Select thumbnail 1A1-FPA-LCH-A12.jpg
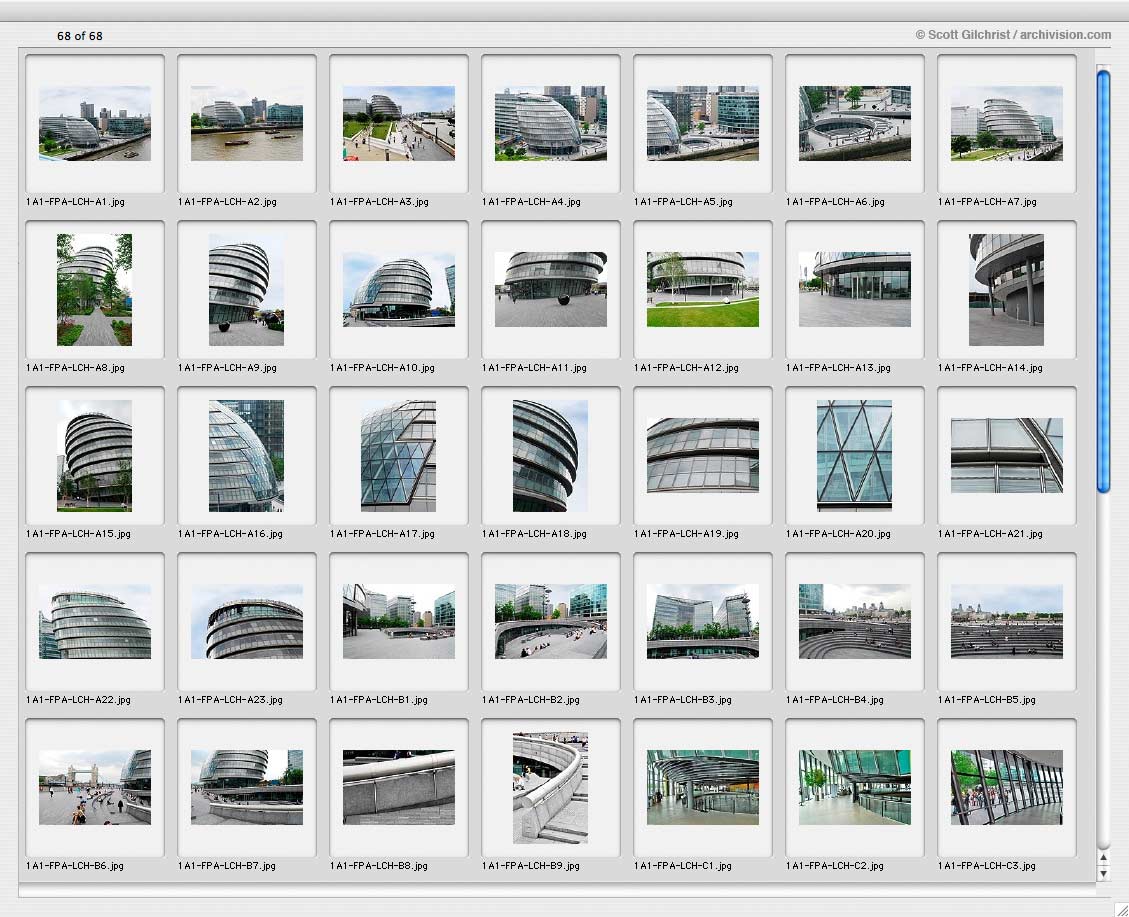 pos(703,289)
